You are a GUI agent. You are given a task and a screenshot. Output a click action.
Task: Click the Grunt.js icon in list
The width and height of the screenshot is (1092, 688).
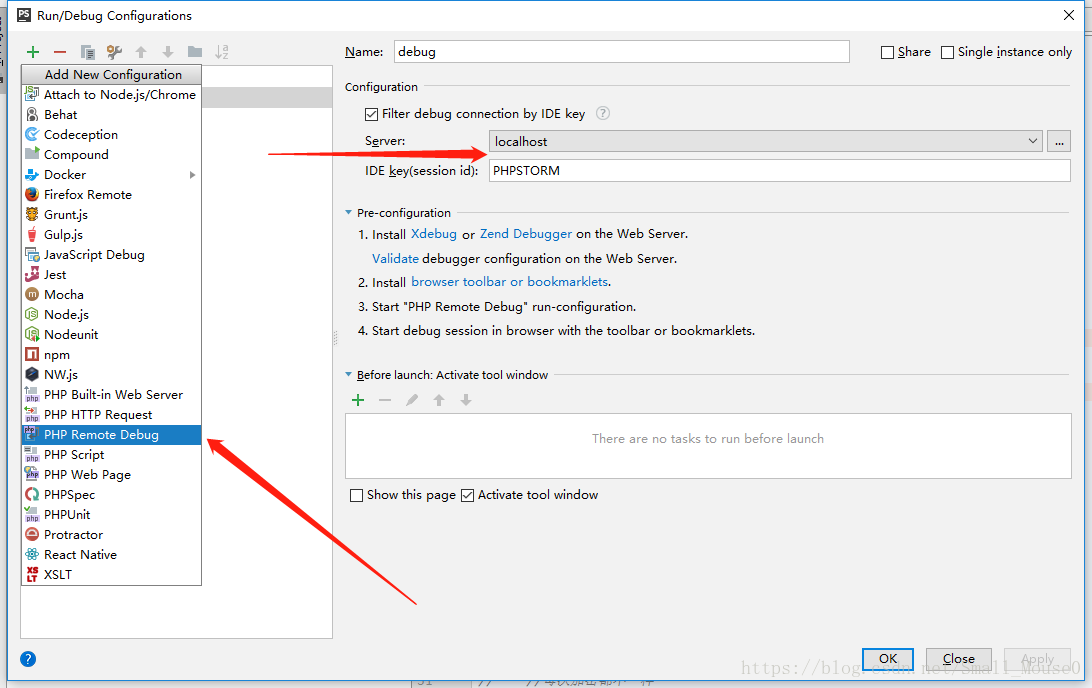pos(32,214)
